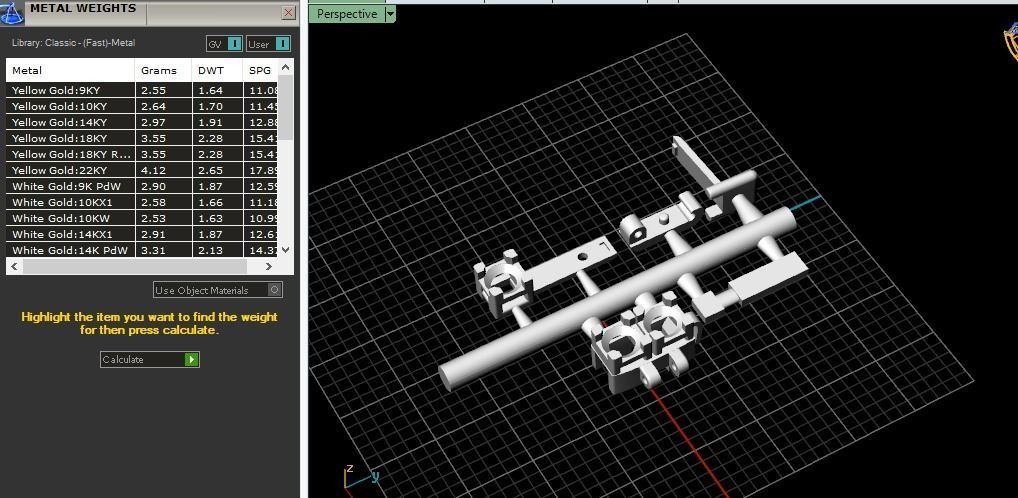Viewport: 1018px width, 498px height.
Task: Click scroll right arrow of metal table
Action: point(269,266)
